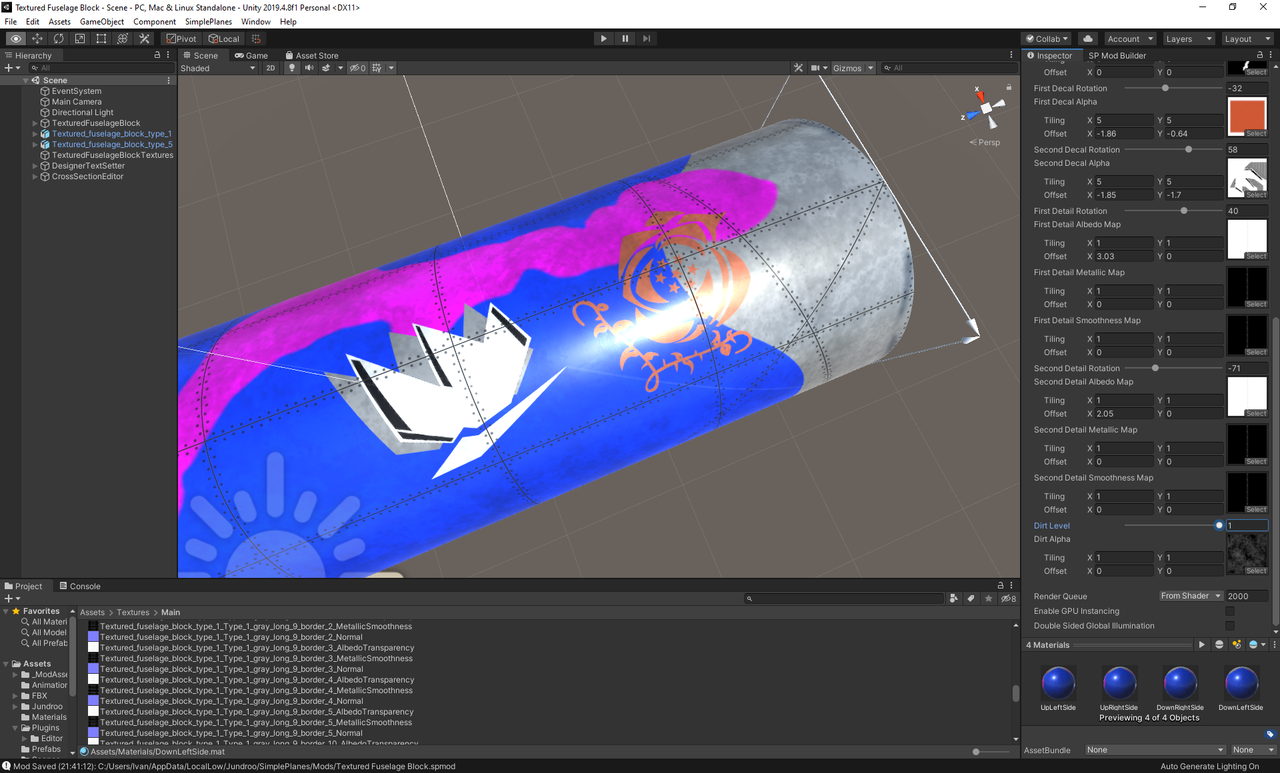
Task: Toggle scene lighting bulb
Action: click(x=292, y=68)
